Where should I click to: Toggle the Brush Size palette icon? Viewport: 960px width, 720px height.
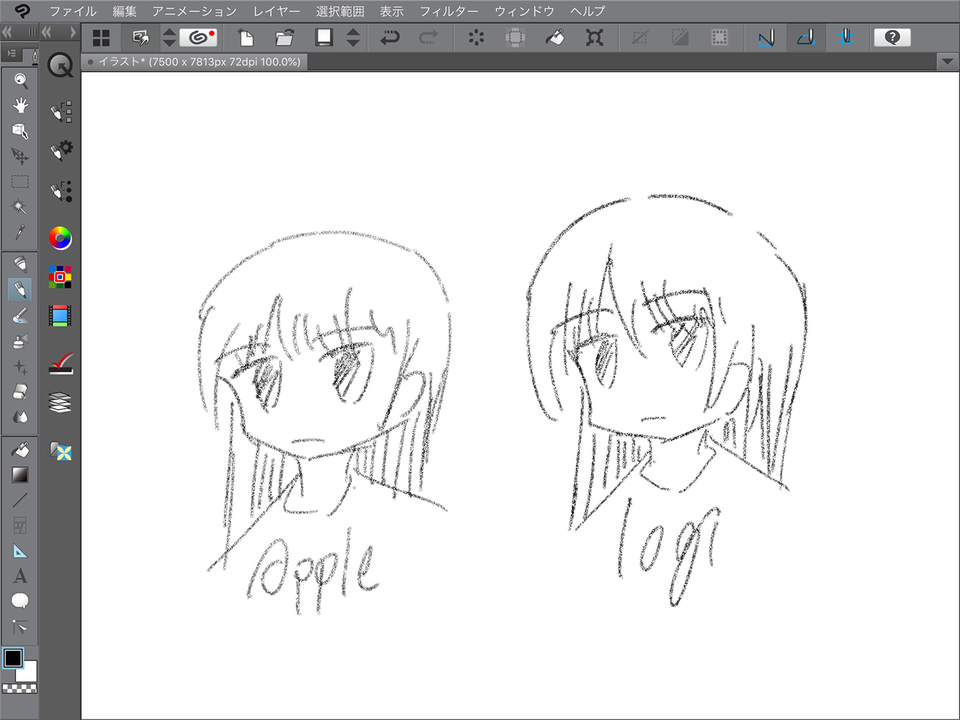tap(61, 191)
